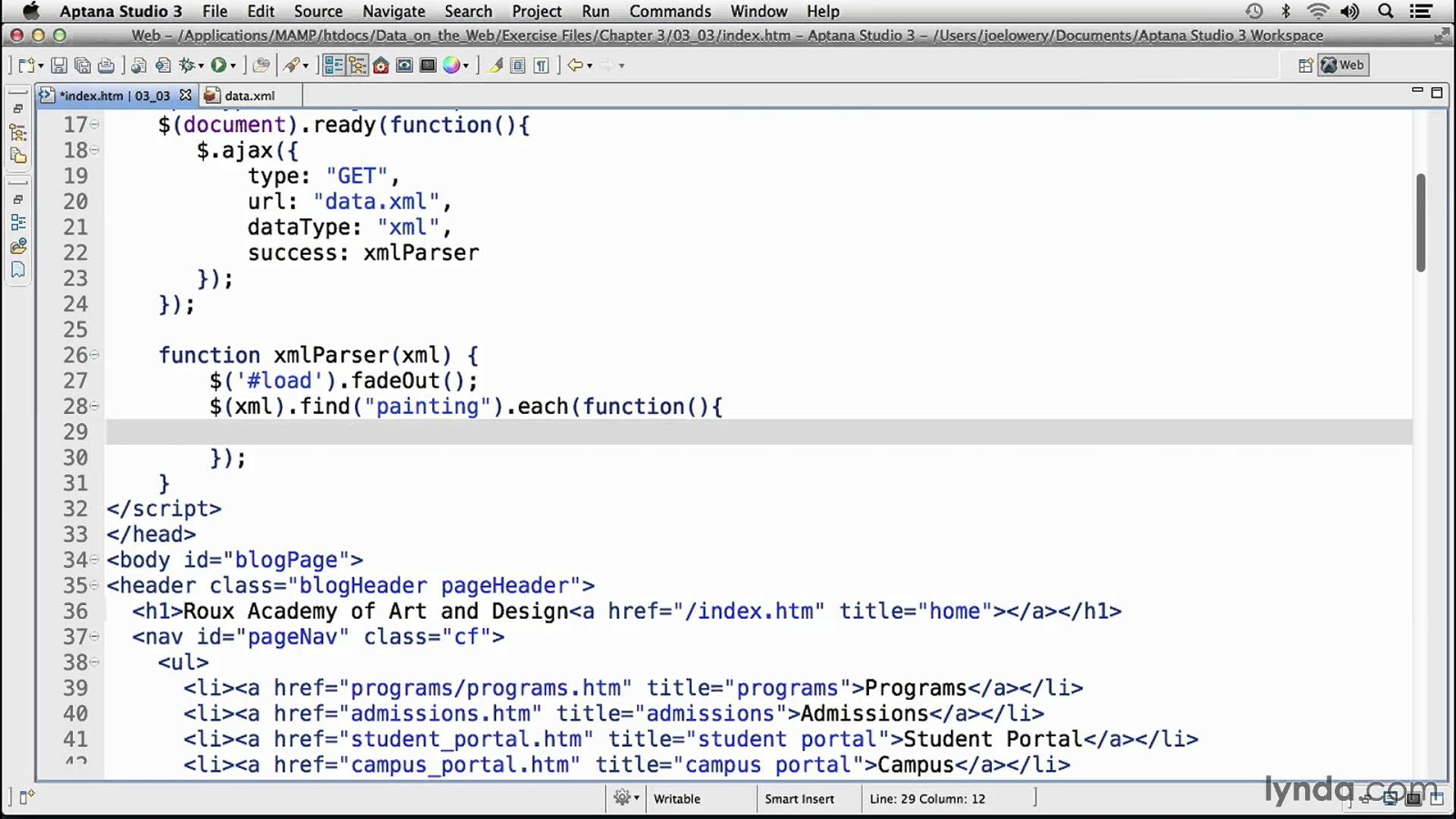Open dropdown arrow beside the color wheel
This screenshot has height=819, width=1456.
[x=466, y=66]
